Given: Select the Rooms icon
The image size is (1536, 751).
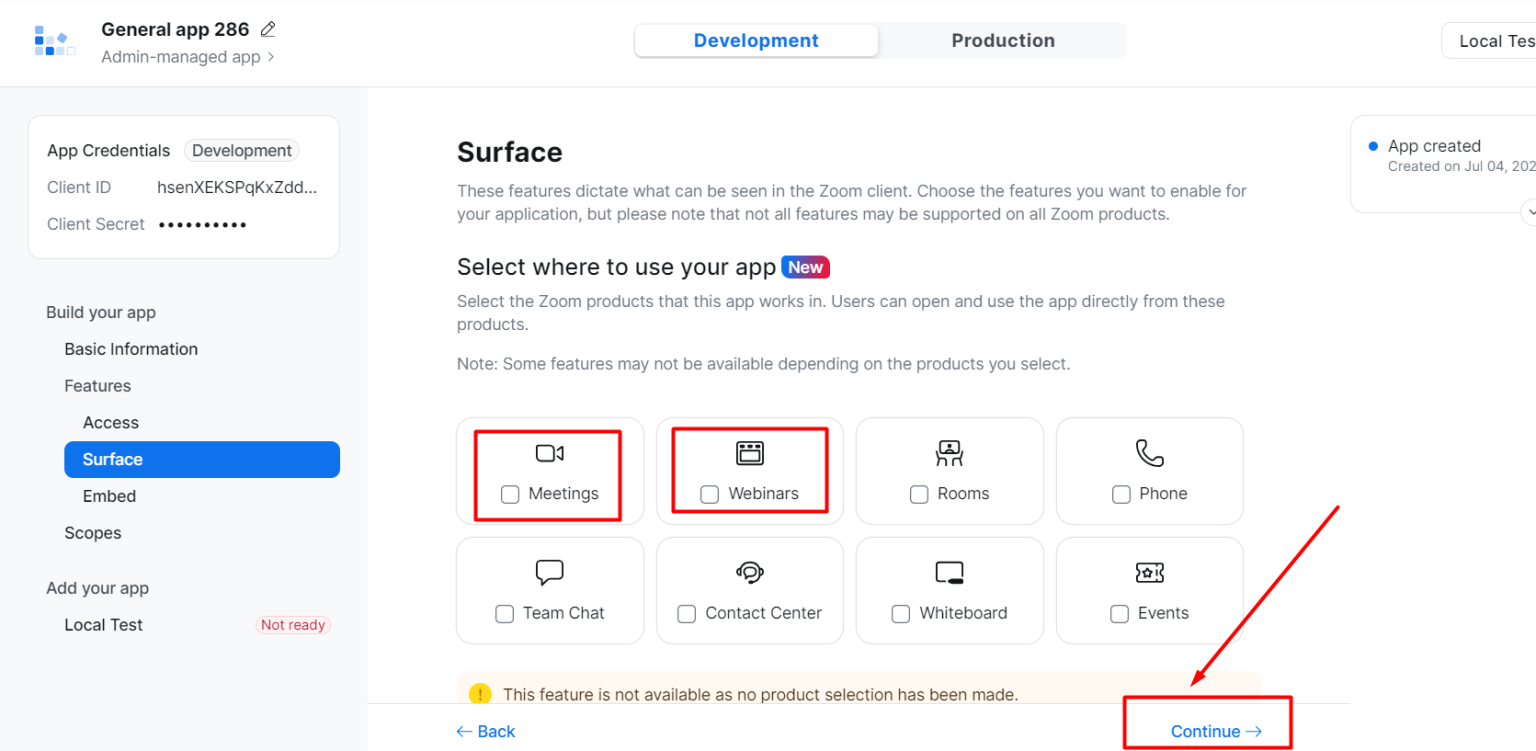Looking at the screenshot, I should click(x=949, y=452).
